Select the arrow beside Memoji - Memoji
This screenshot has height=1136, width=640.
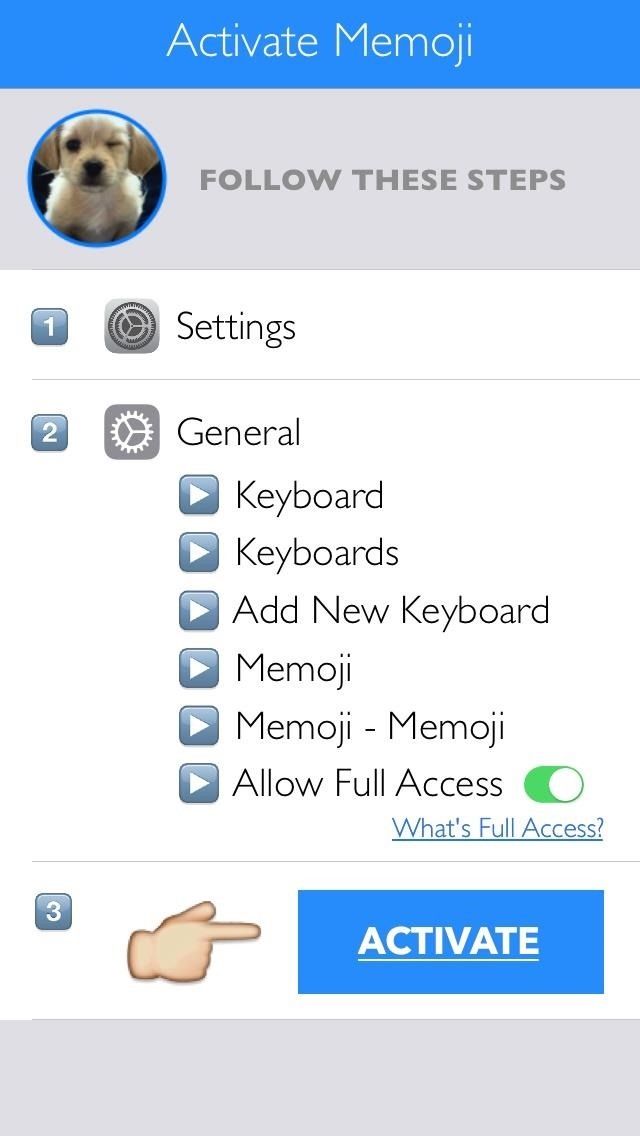pyautogui.click(x=199, y=726)
